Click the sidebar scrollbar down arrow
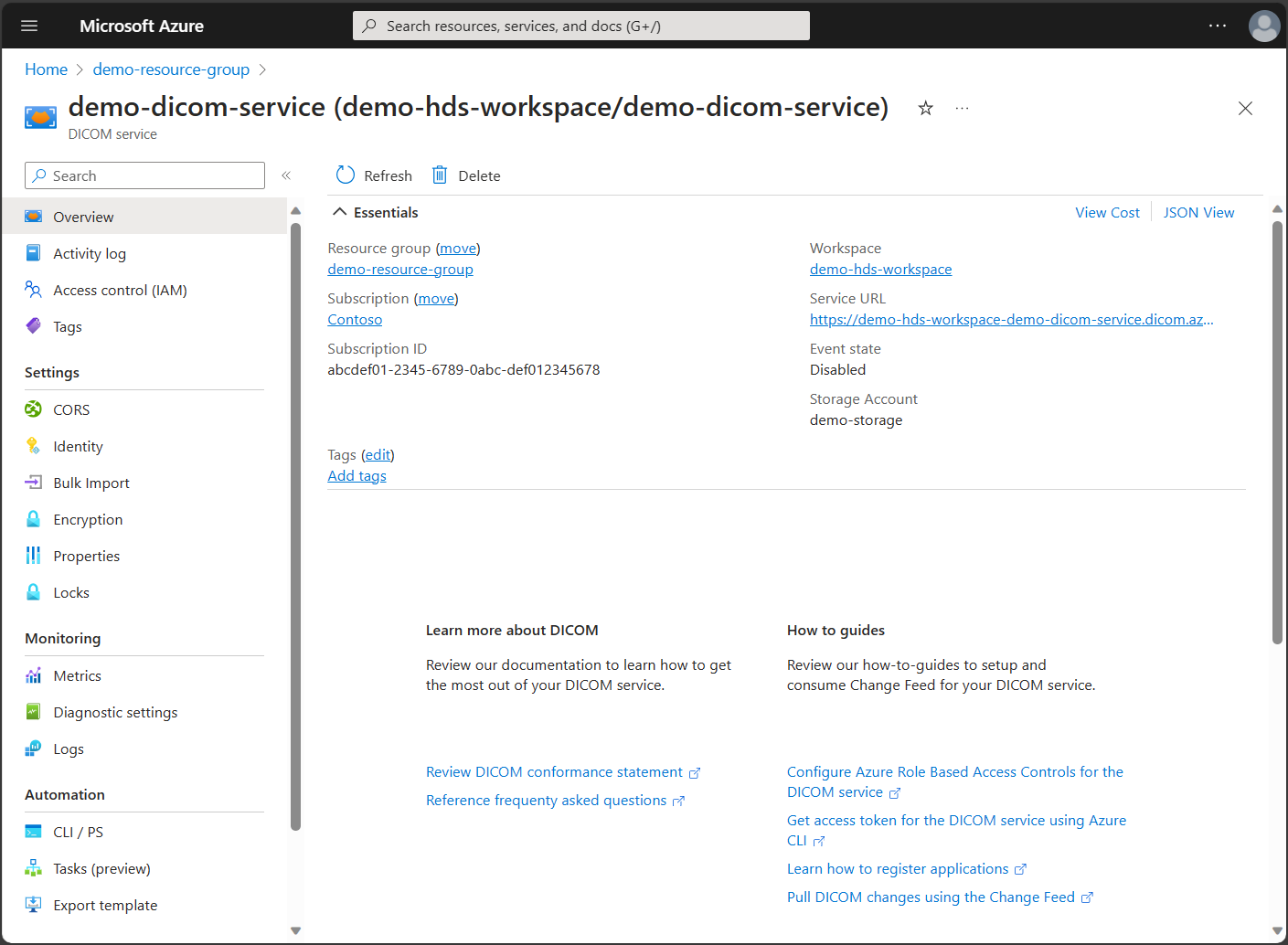Image resolution: width=1288 pixels, height=945 pixels. point(295,930)
